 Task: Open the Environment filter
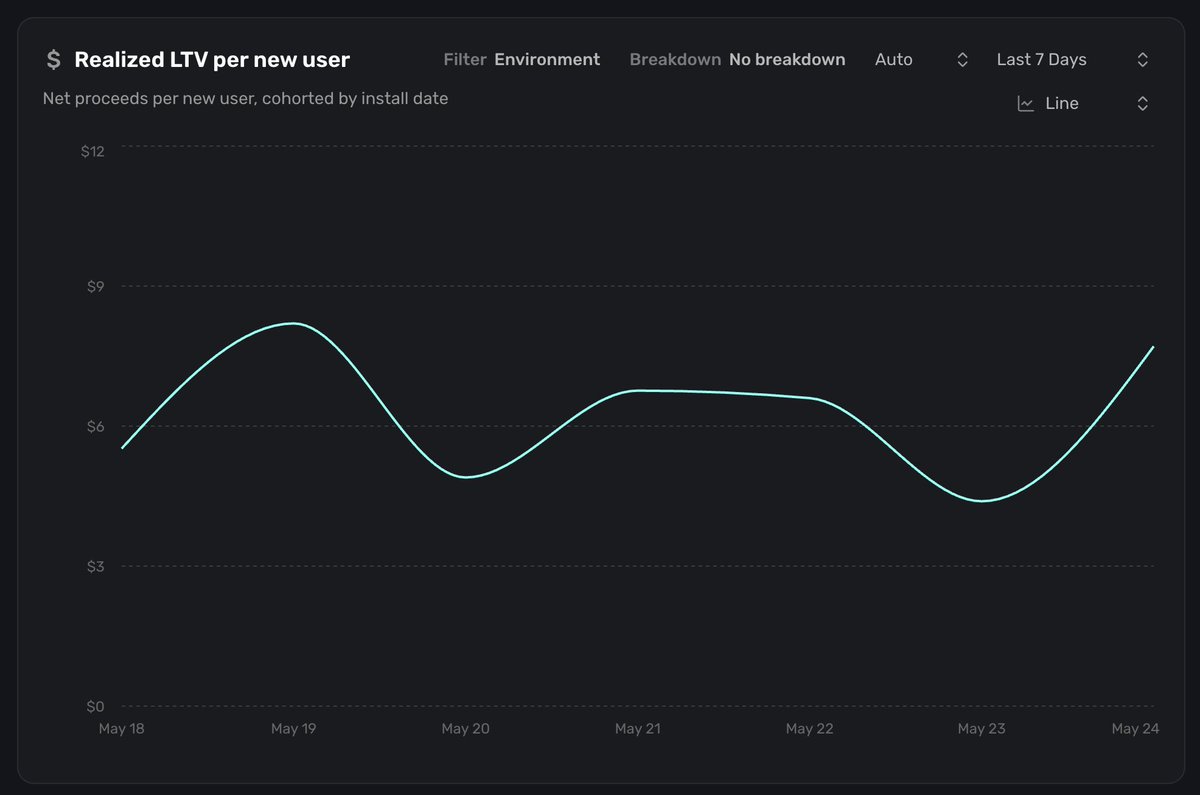click(547, 60)
